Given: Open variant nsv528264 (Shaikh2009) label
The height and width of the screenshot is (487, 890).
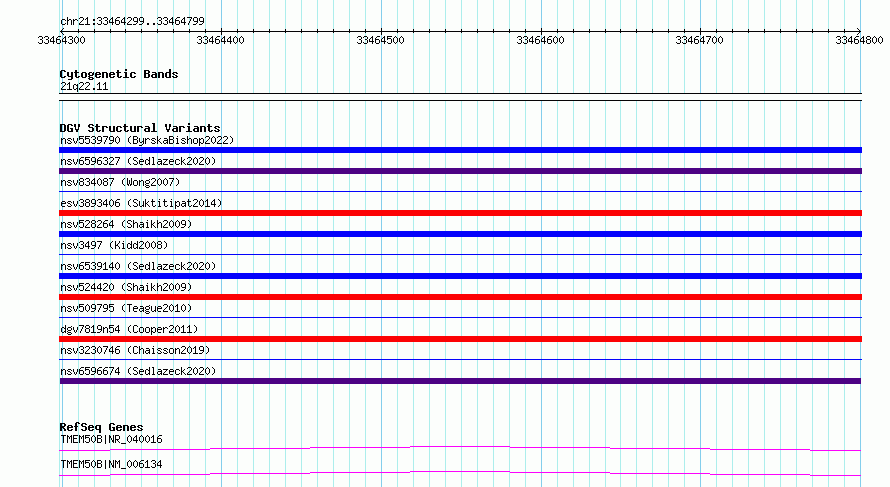Looking at the screenshot, I should coord(126,224).
